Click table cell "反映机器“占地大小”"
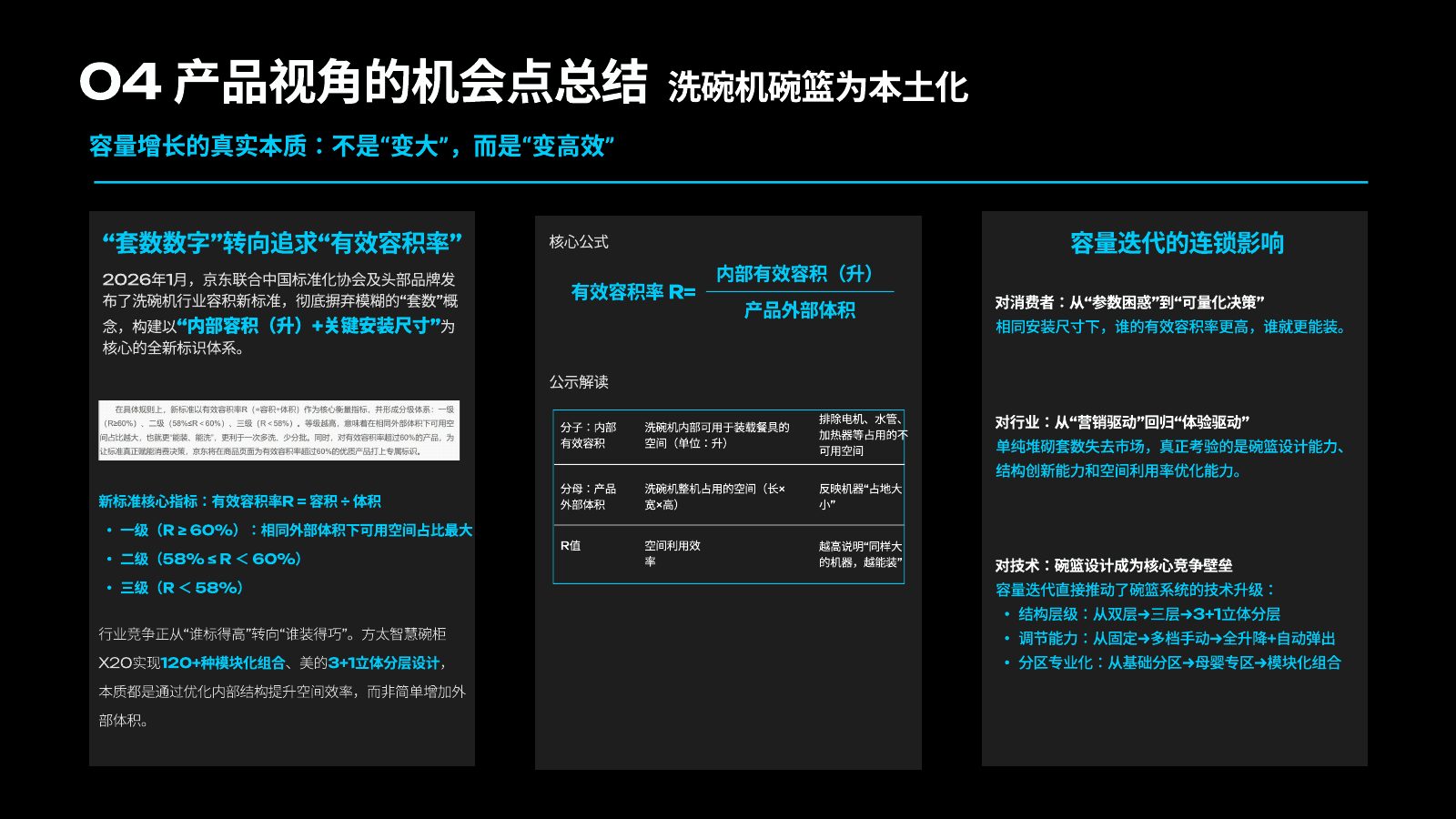The height and width of the screenshot is (819, 1456). point(860,497)
